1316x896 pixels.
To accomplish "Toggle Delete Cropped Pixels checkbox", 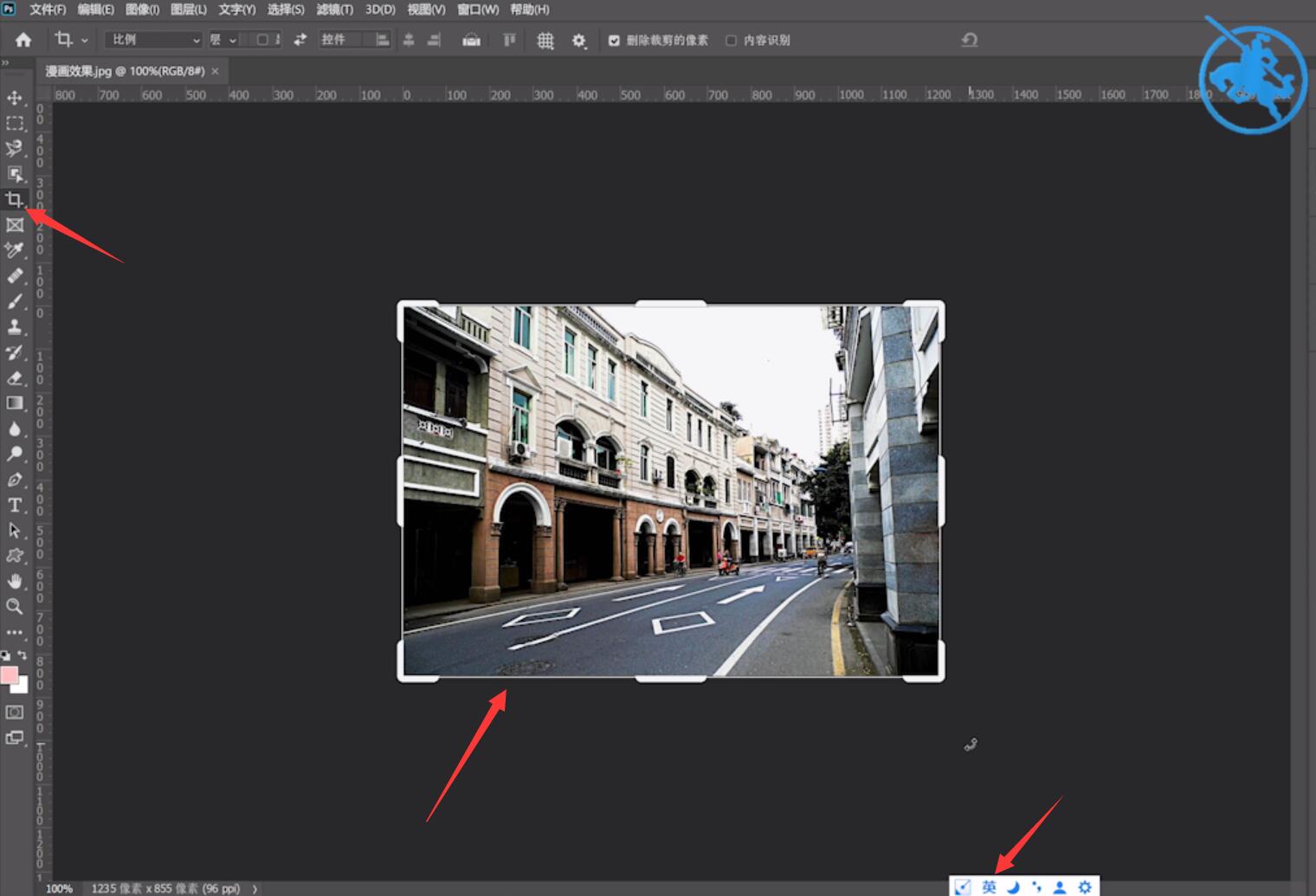I will click(614, 41).
